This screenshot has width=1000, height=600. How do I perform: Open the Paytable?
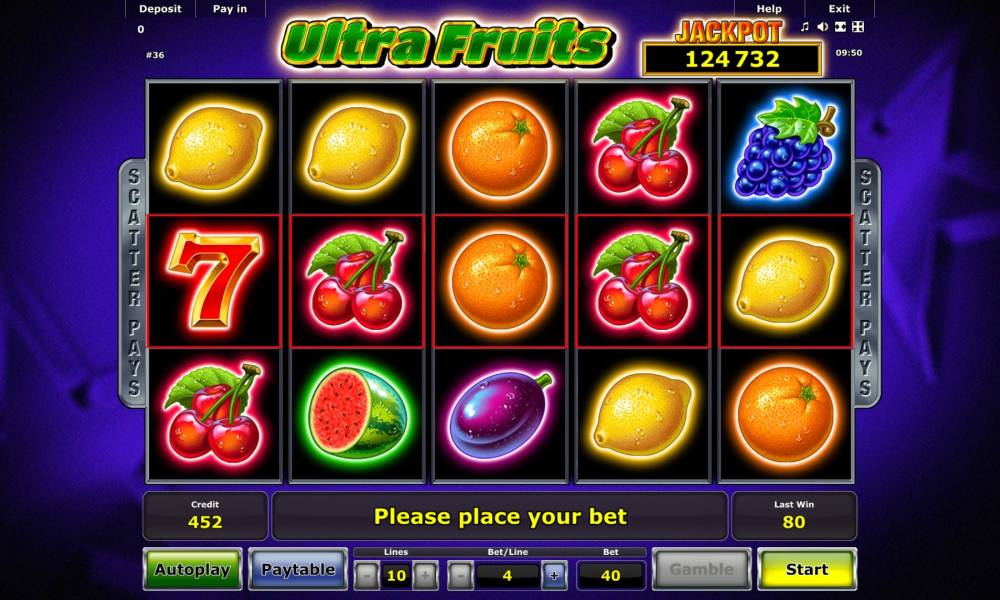(298, 569)
